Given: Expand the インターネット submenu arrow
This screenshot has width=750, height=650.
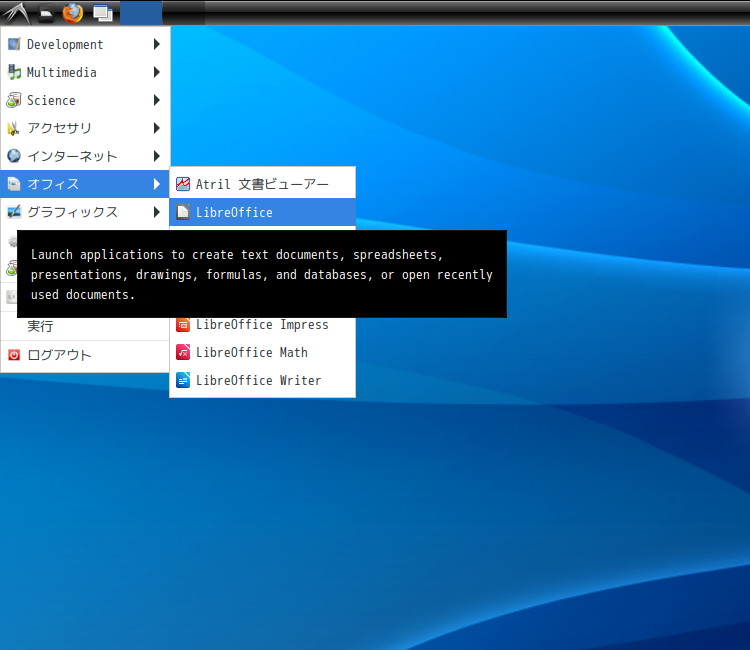Looking at the screenshot, I should (157, 156).
